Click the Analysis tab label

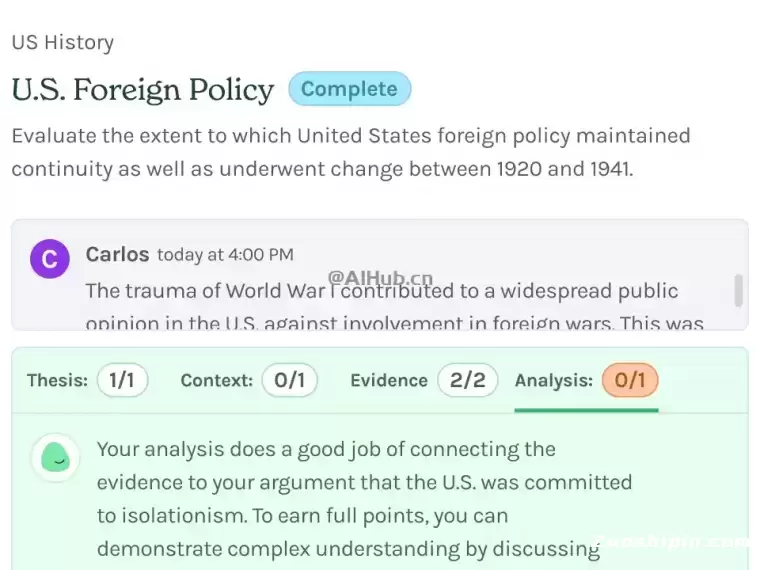553,380
